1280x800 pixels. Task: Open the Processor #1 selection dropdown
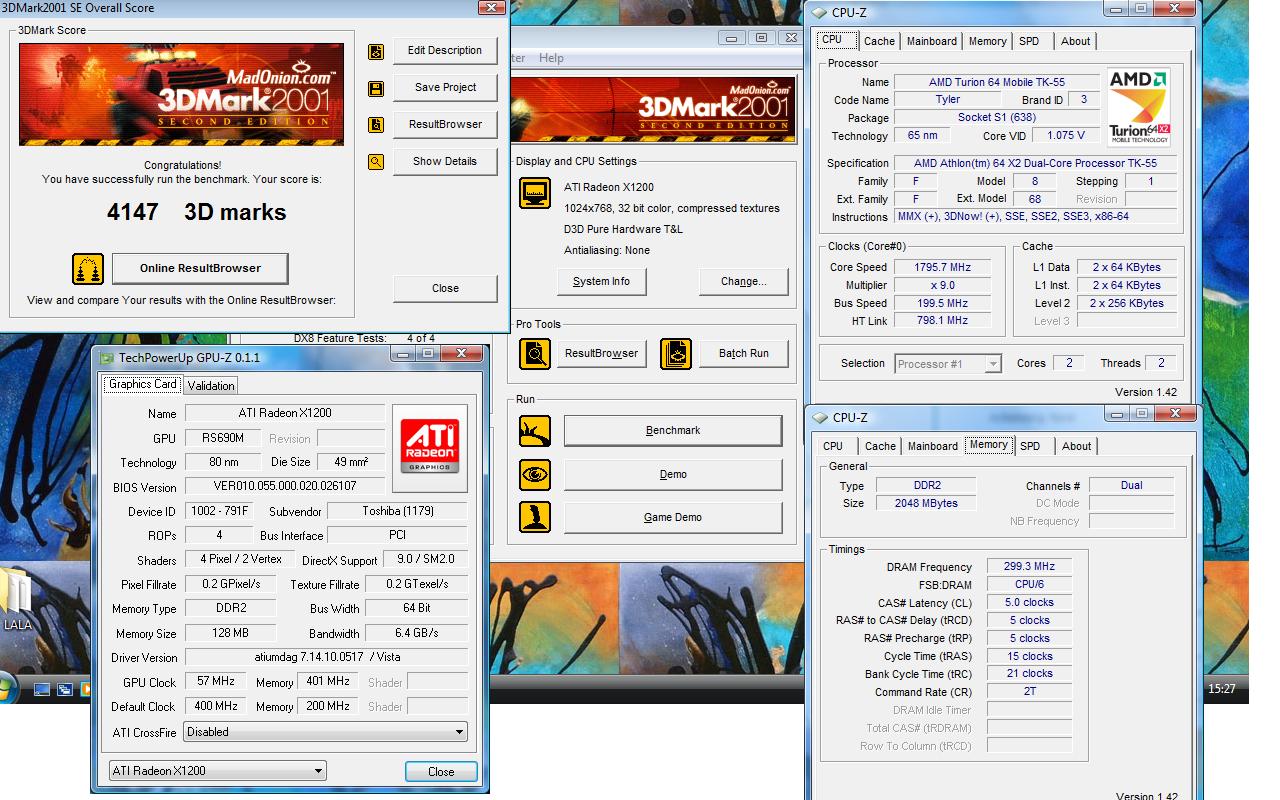click(948, 364)
